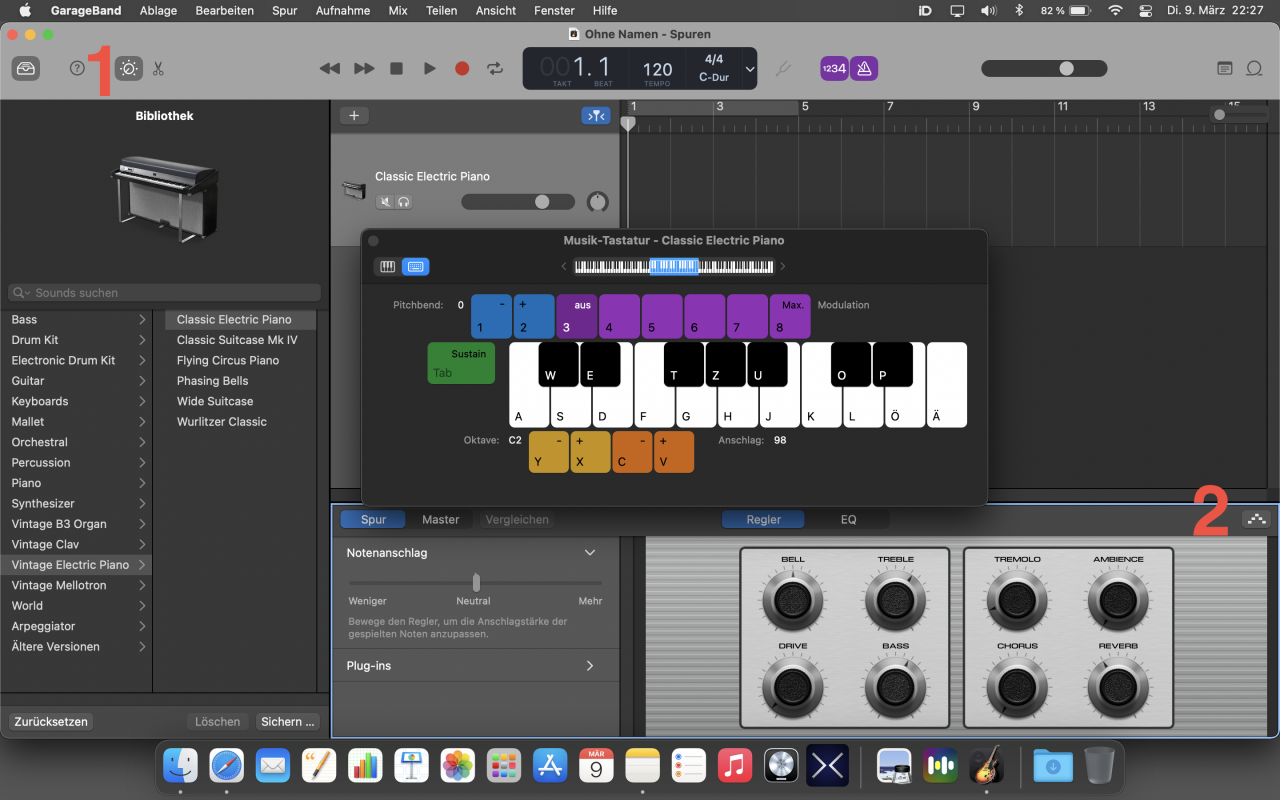
Task: Adjust the track volume slider
Action: click(518, 202)
